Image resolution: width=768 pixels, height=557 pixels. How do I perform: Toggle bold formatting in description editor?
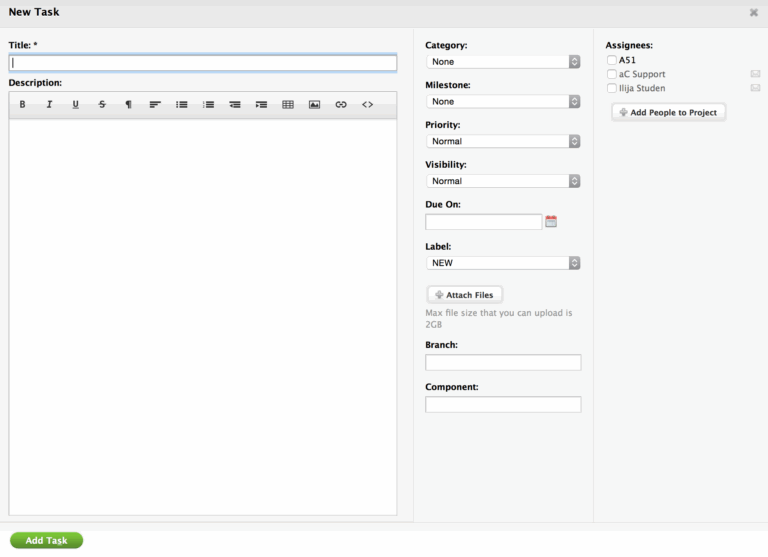(22, 104)
